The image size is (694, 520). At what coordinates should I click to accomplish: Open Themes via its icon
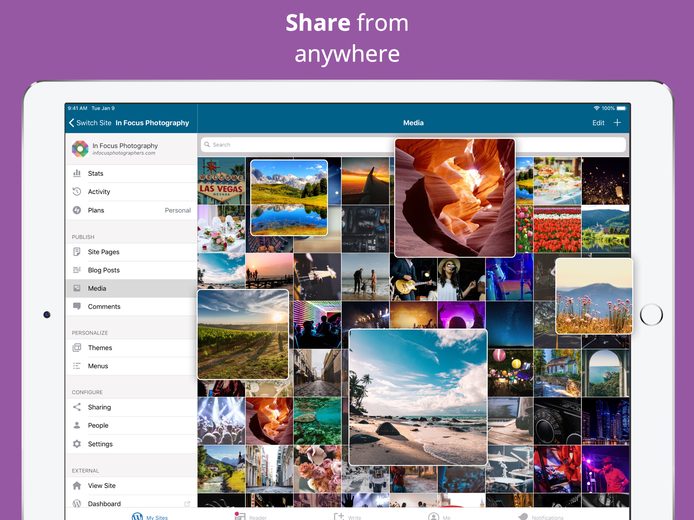(x=77, y=347)
